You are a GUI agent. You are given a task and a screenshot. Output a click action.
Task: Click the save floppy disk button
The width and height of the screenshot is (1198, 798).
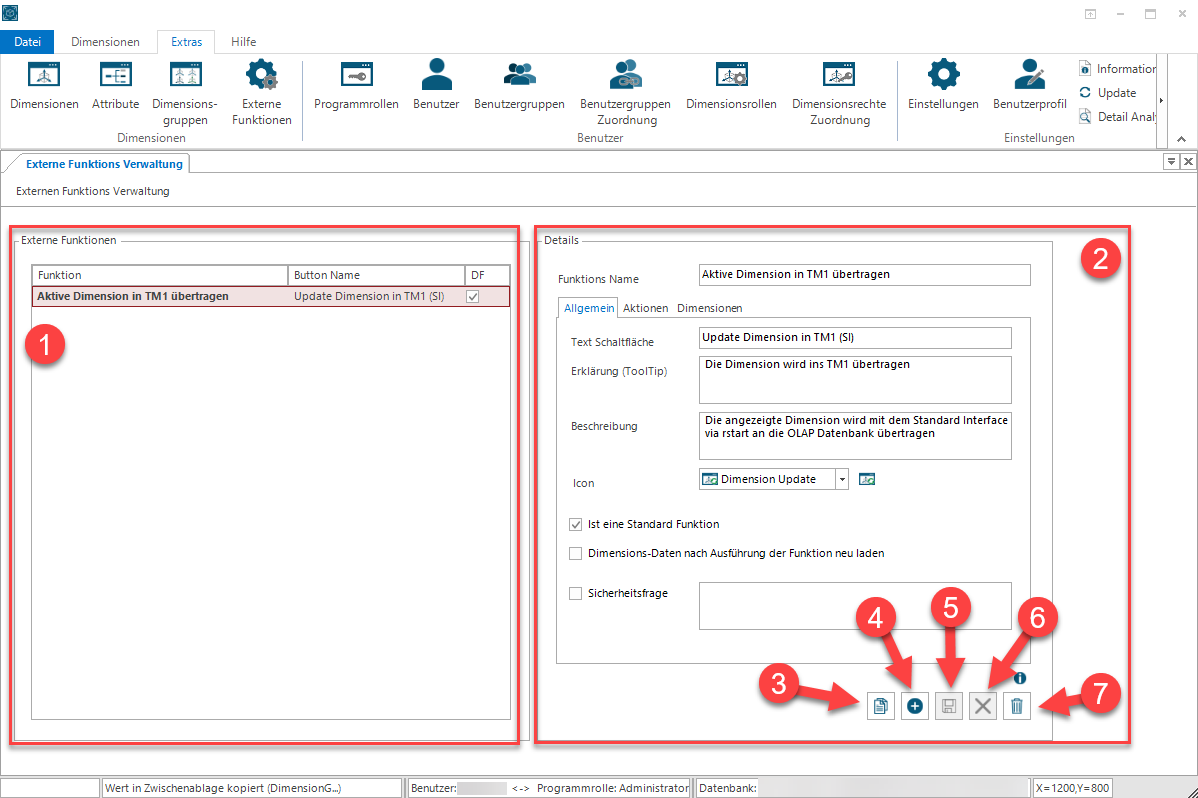(x=949, y=706)
